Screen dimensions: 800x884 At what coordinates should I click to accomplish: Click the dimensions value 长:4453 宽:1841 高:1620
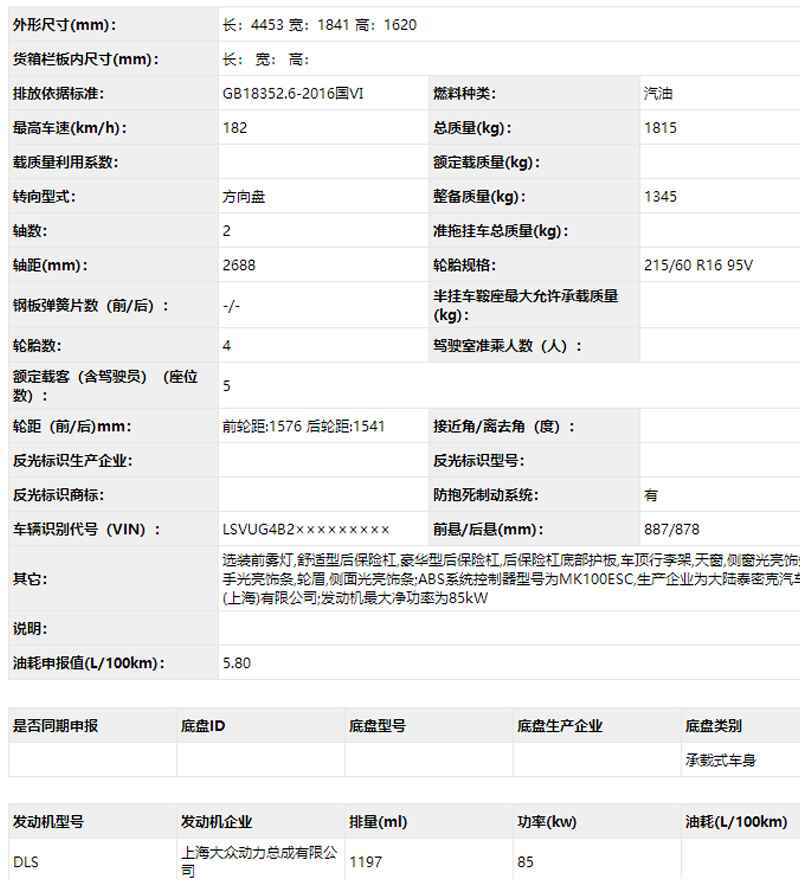(320, 25)
